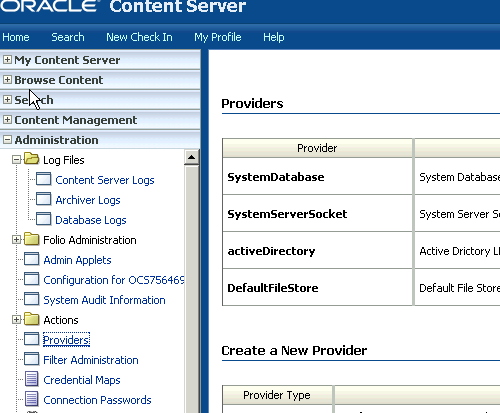Click the Connection Passwords document icon

tap(31, 399)
